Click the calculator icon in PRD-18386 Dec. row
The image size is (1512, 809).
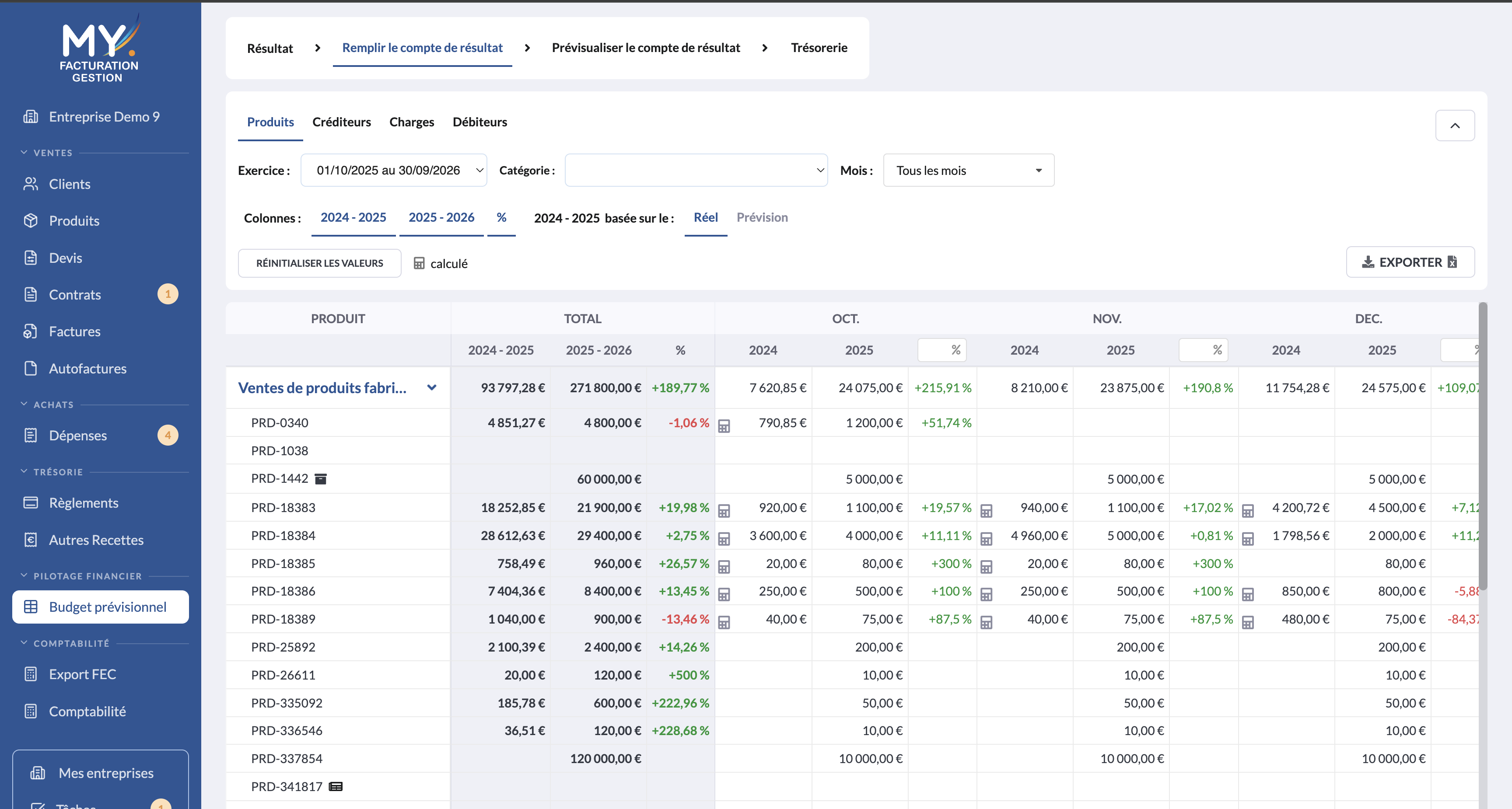point(1248,595)
